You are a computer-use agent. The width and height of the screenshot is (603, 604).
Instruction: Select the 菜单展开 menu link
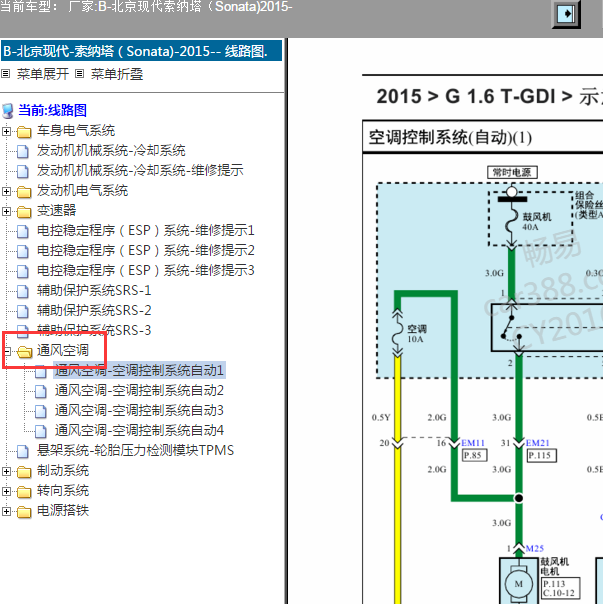[43, 74]
